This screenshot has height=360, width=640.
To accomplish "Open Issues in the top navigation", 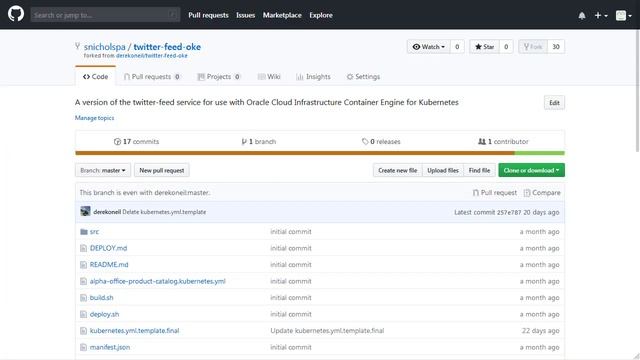I will coord(245,15).
